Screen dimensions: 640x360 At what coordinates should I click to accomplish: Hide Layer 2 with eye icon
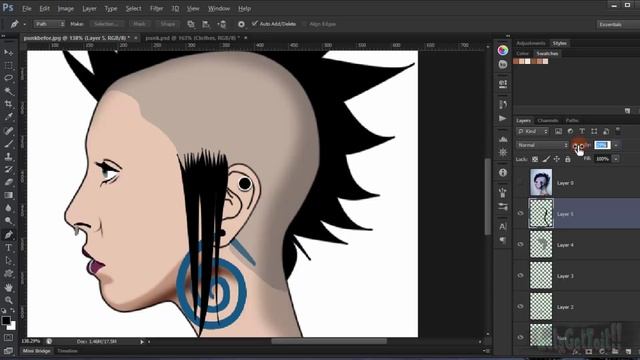point(520,306)
